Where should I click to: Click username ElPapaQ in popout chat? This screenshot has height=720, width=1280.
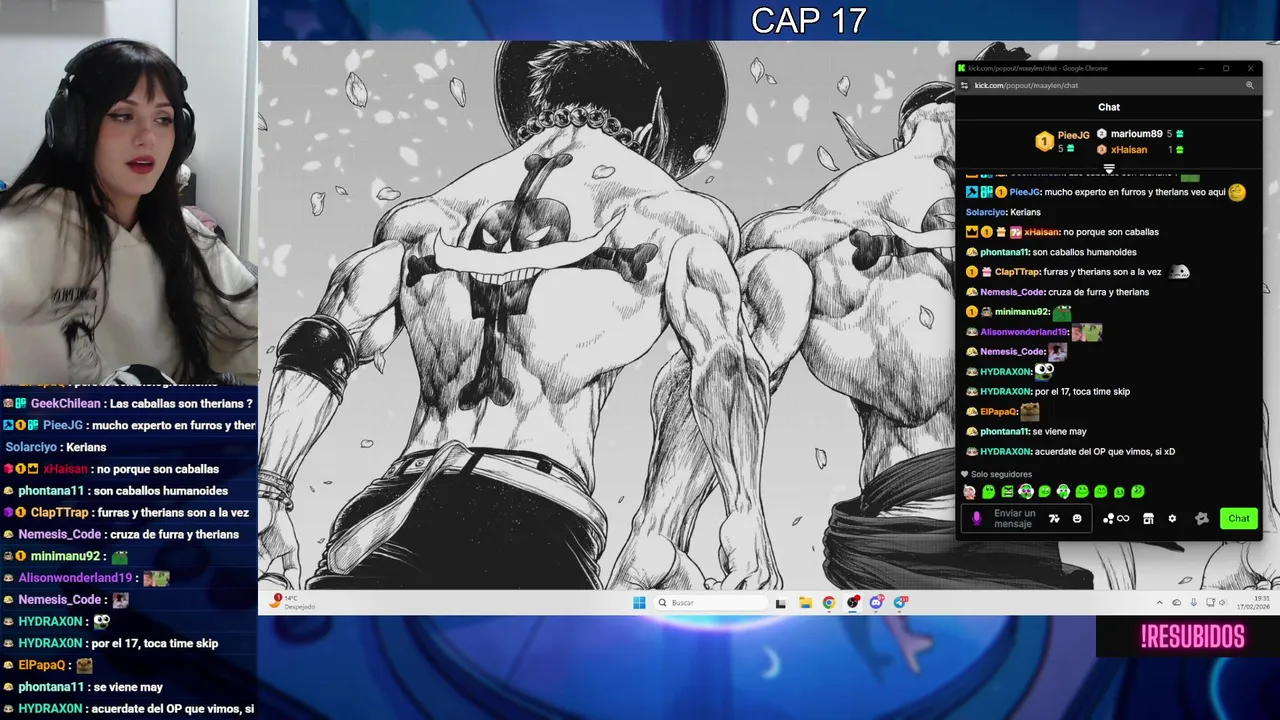point(998,412)
